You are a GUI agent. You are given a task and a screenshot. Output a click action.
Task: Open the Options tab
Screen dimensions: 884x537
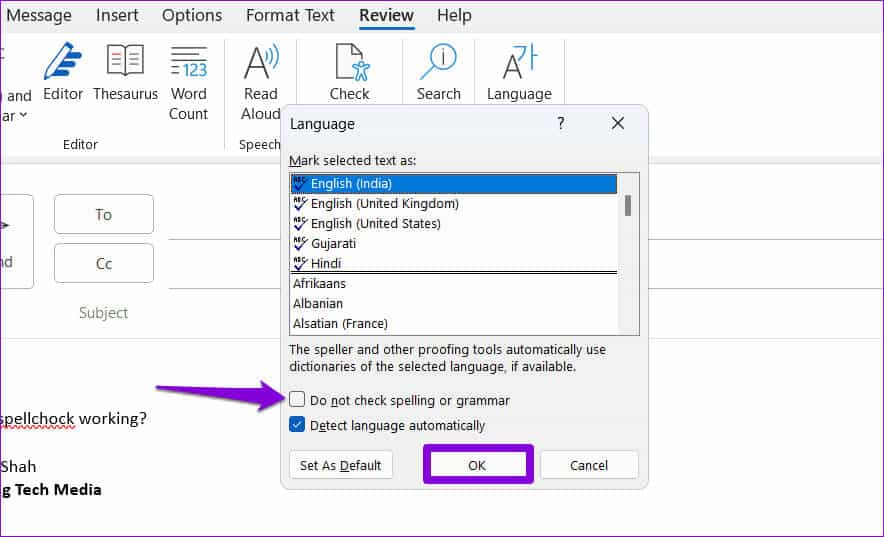coord(192,15)
